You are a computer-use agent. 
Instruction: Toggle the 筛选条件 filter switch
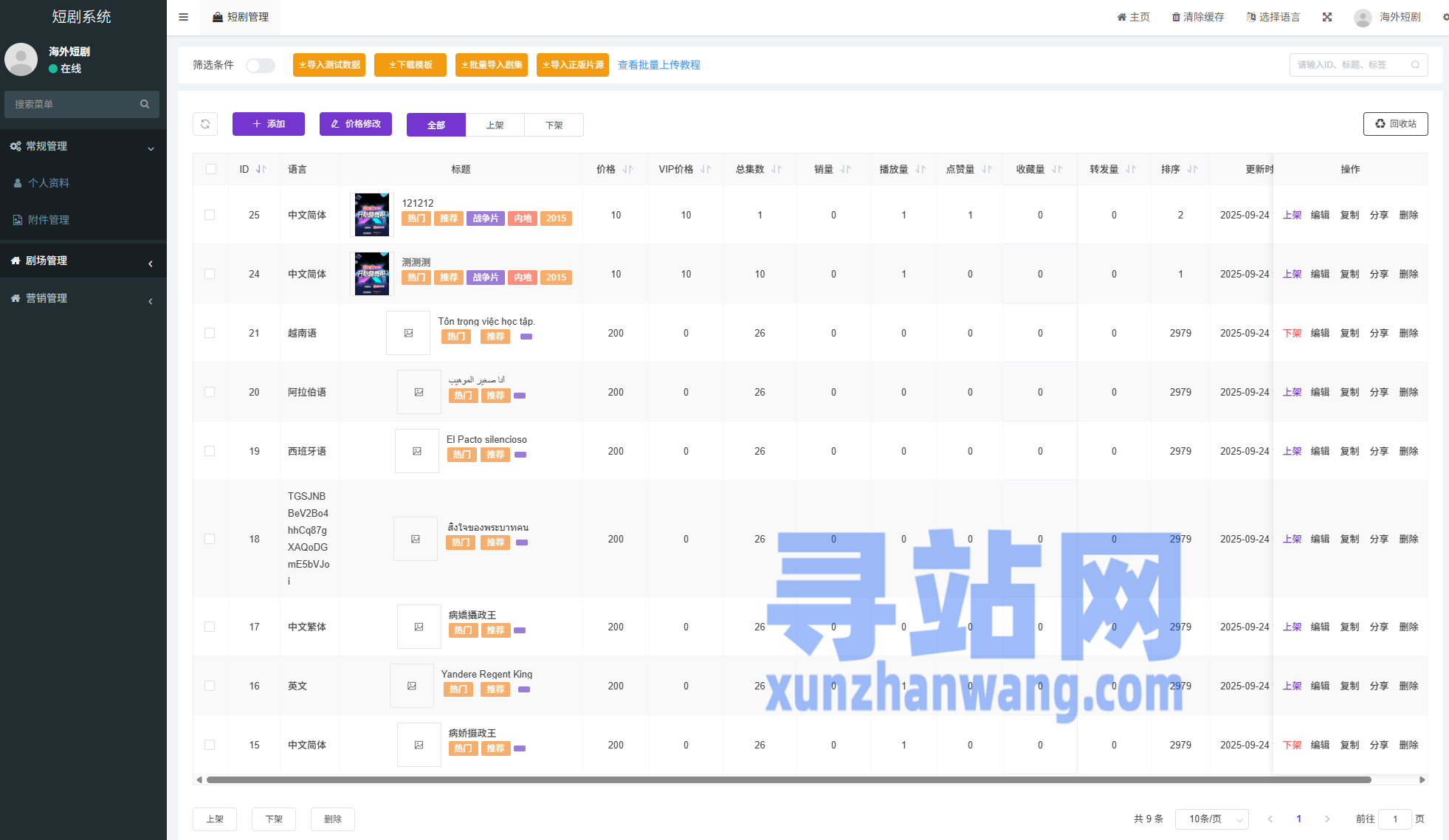(260, 65)
